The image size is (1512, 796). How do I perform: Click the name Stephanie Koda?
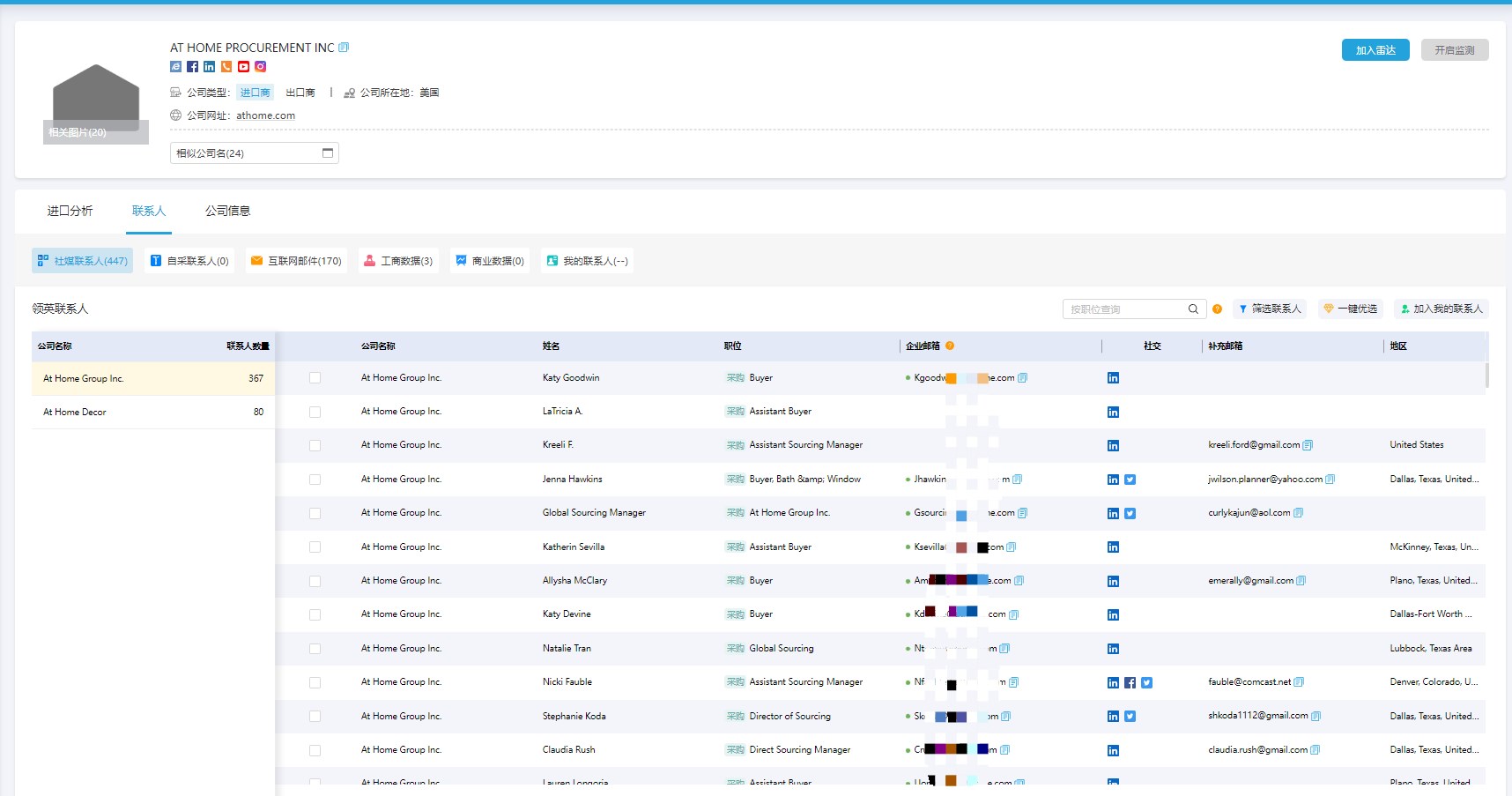point(574,717)
